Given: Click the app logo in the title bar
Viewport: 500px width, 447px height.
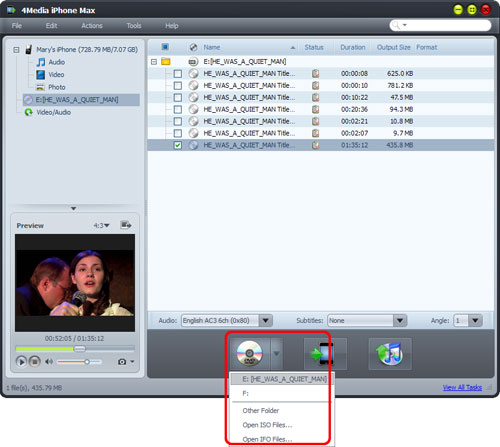Looking at the screenshot, I should point(12,10).
